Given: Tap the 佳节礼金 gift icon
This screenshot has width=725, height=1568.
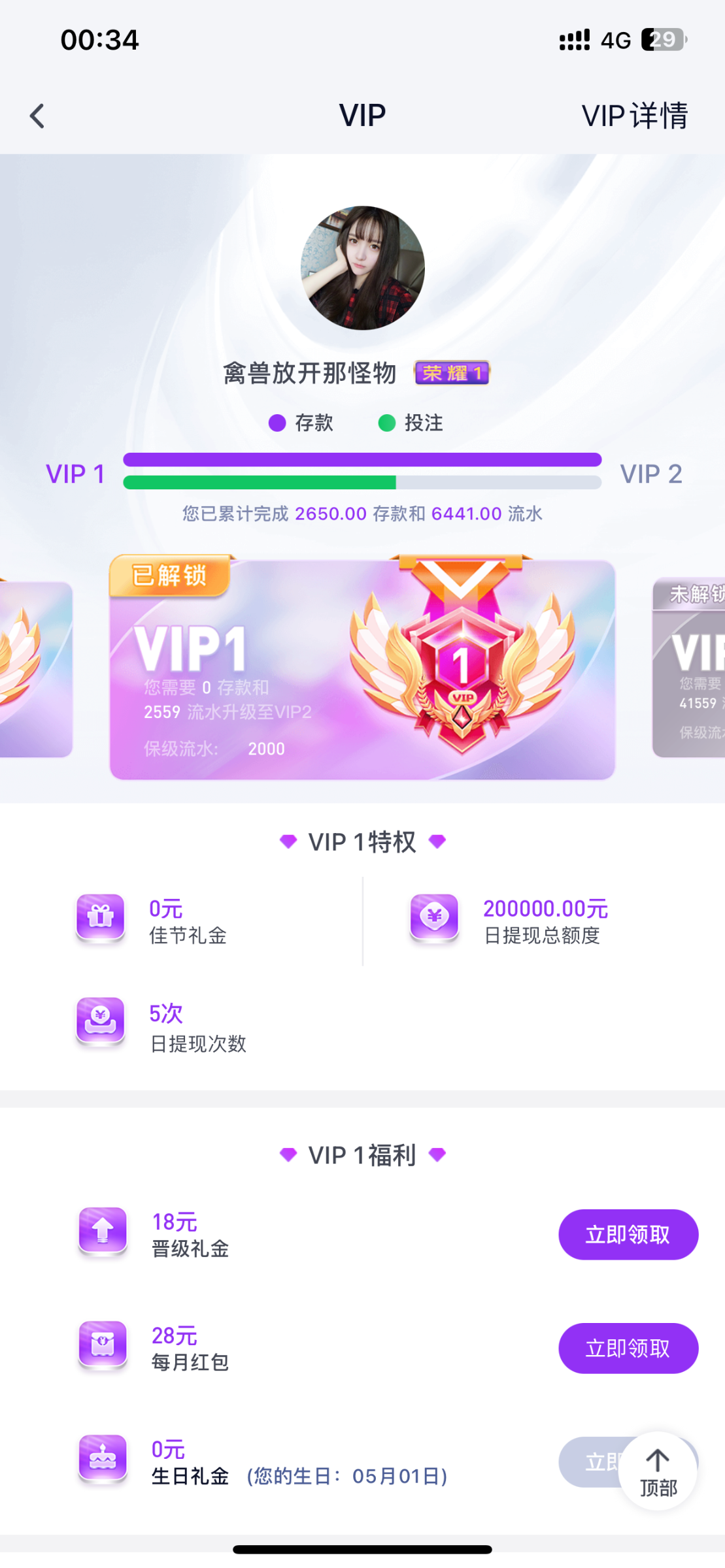Looking at the screenshot, I should pos(101,918).
